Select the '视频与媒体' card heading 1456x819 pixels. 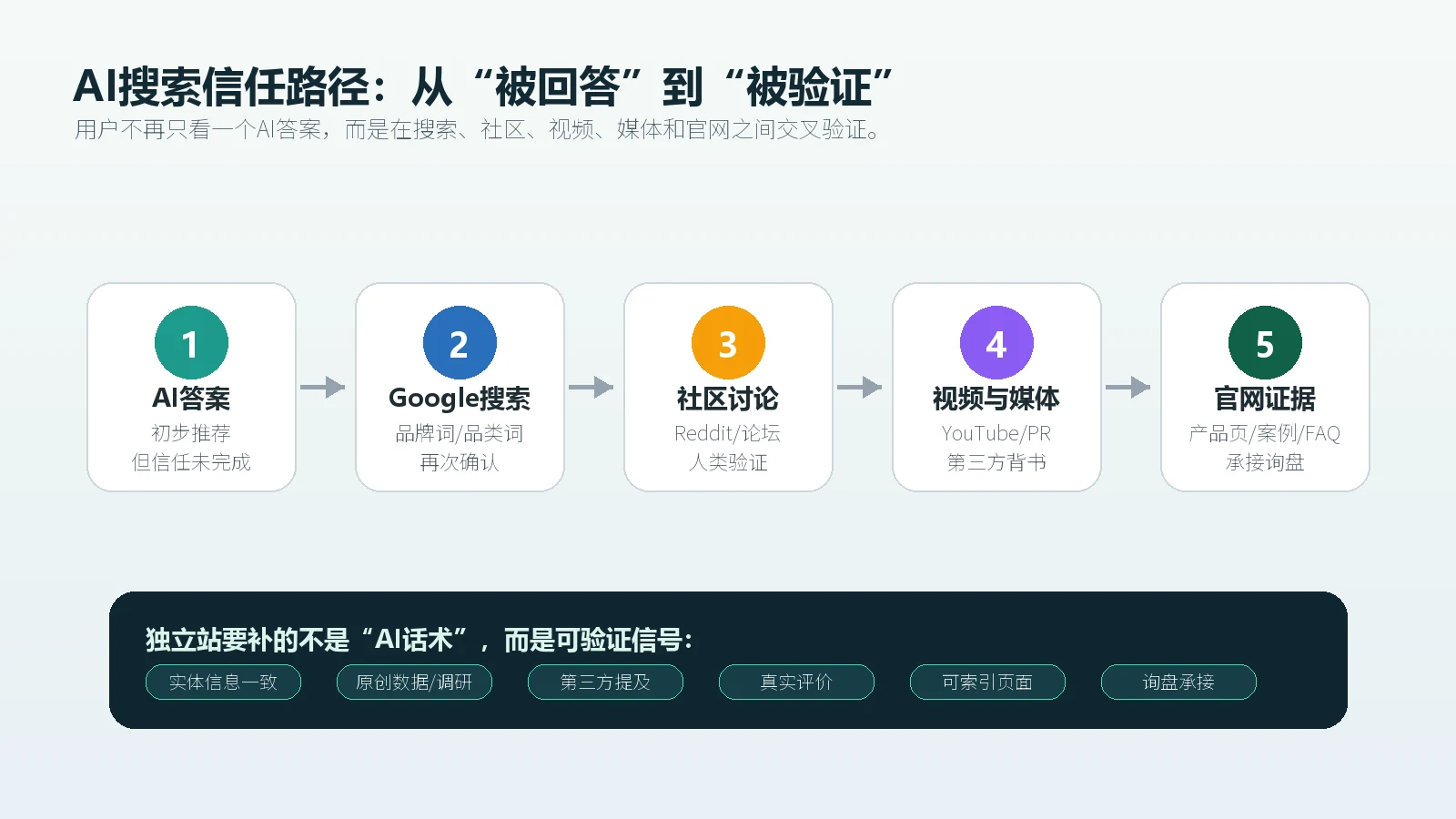996,399
